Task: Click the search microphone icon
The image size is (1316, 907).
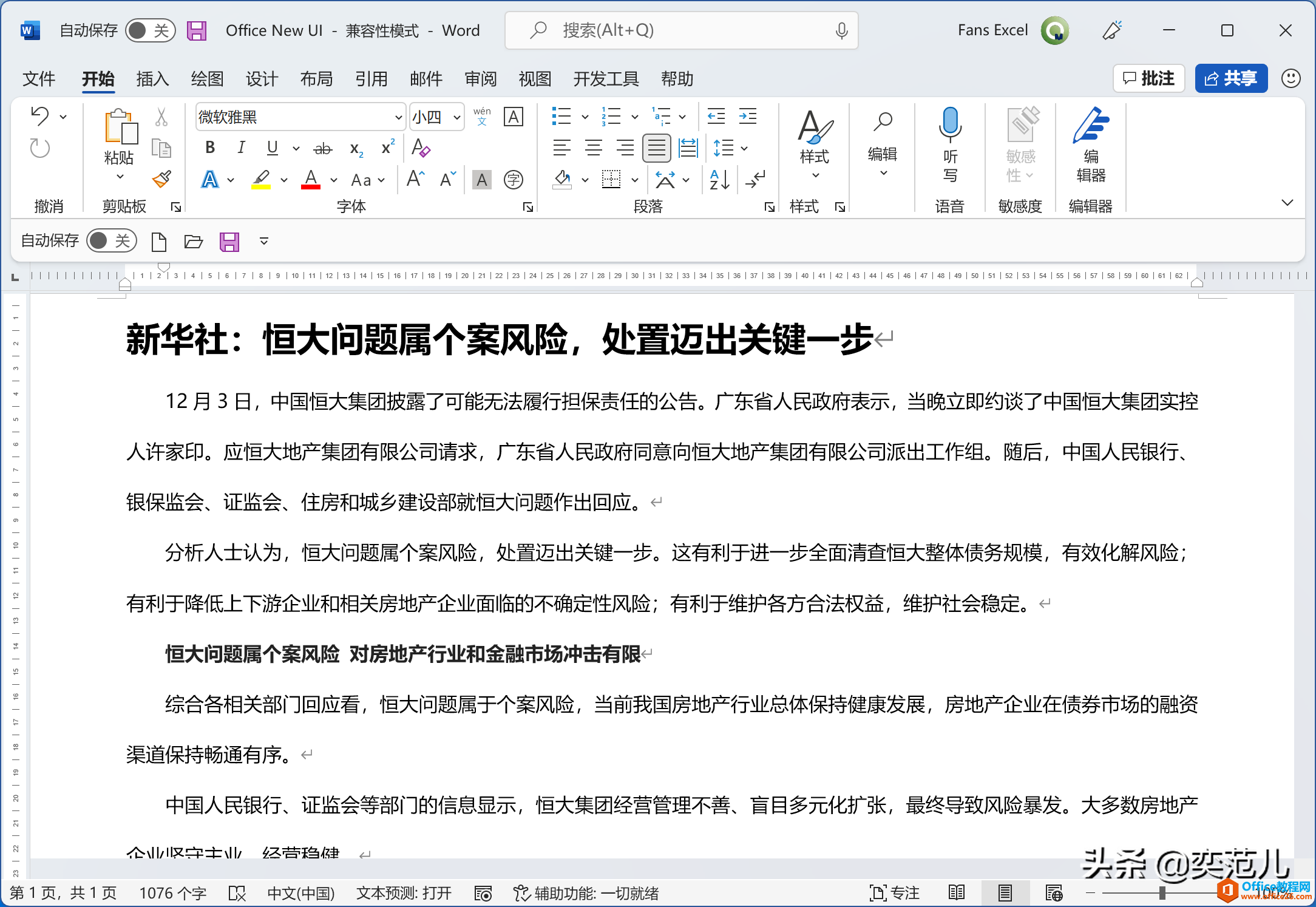Action: tap(841, 30)
